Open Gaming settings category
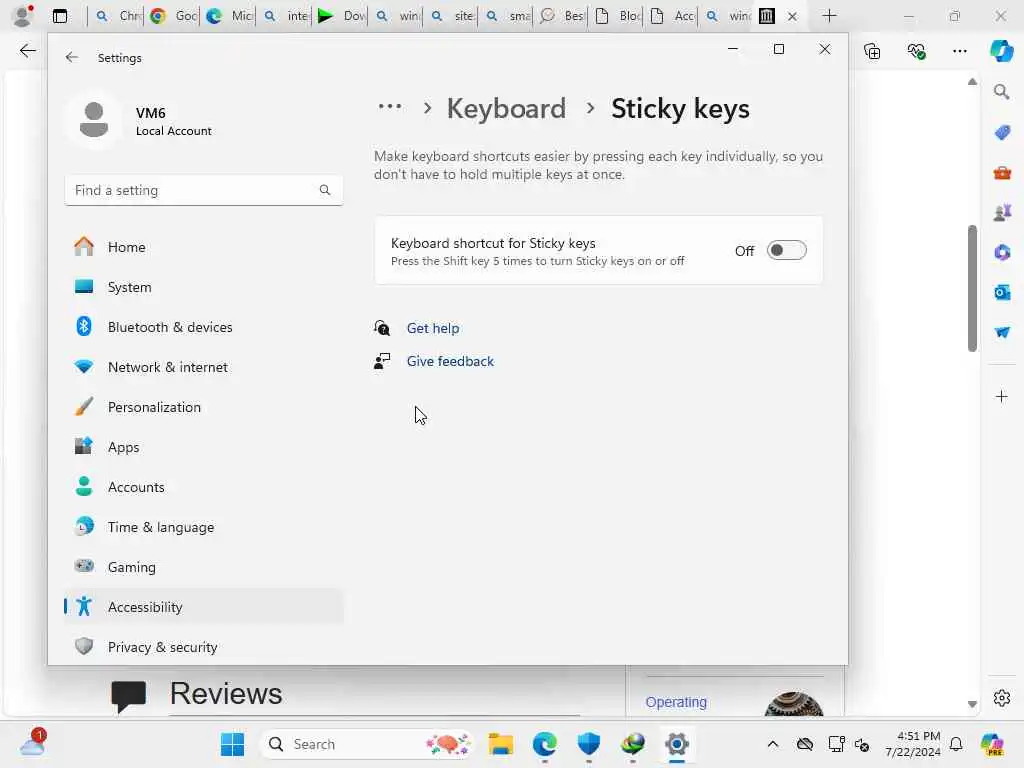The width and height of the screenshot is (1024, 768). 203,567
